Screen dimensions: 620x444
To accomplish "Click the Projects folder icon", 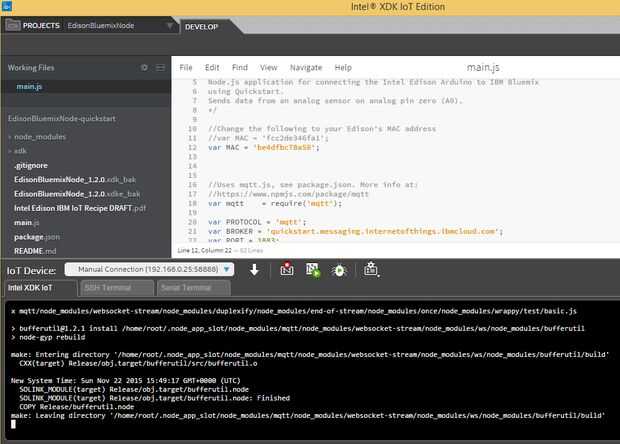I will tap(13, 25).
